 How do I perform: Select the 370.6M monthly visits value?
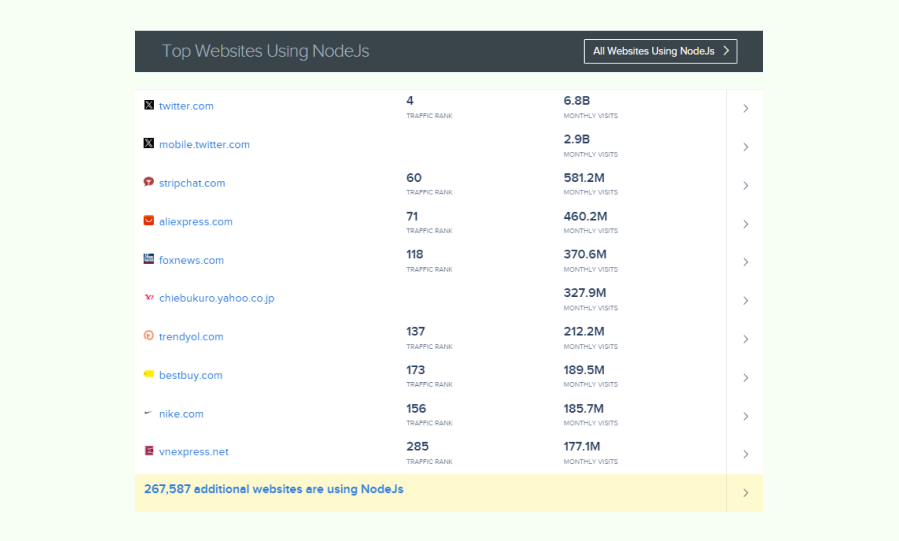(x=585, y=254)
